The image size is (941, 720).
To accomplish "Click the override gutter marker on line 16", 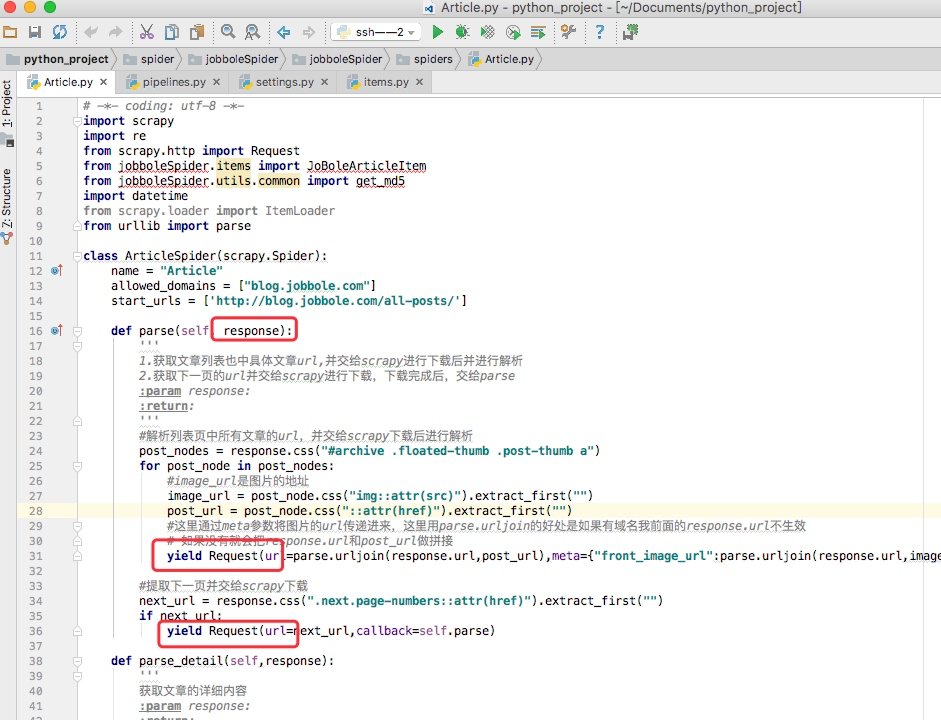I will [x=56, y=330].
